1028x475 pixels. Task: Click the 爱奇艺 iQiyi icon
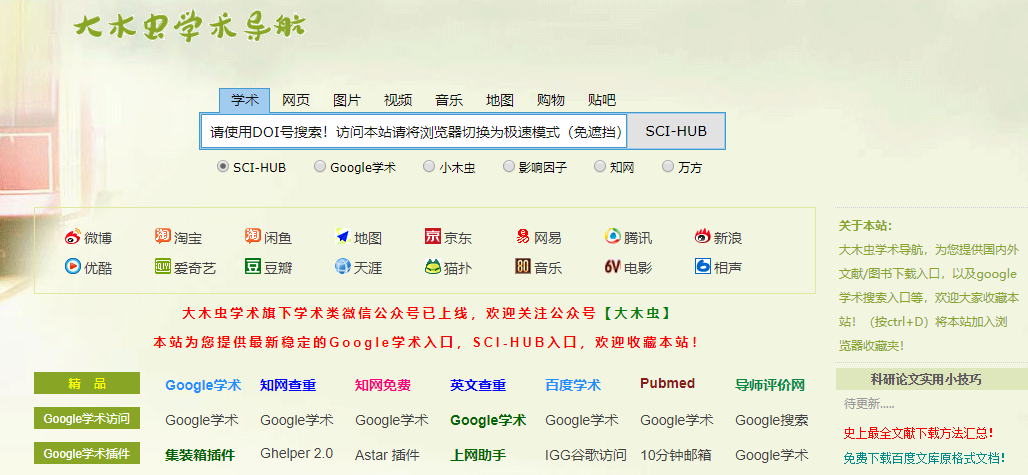[x=163, y=267]
